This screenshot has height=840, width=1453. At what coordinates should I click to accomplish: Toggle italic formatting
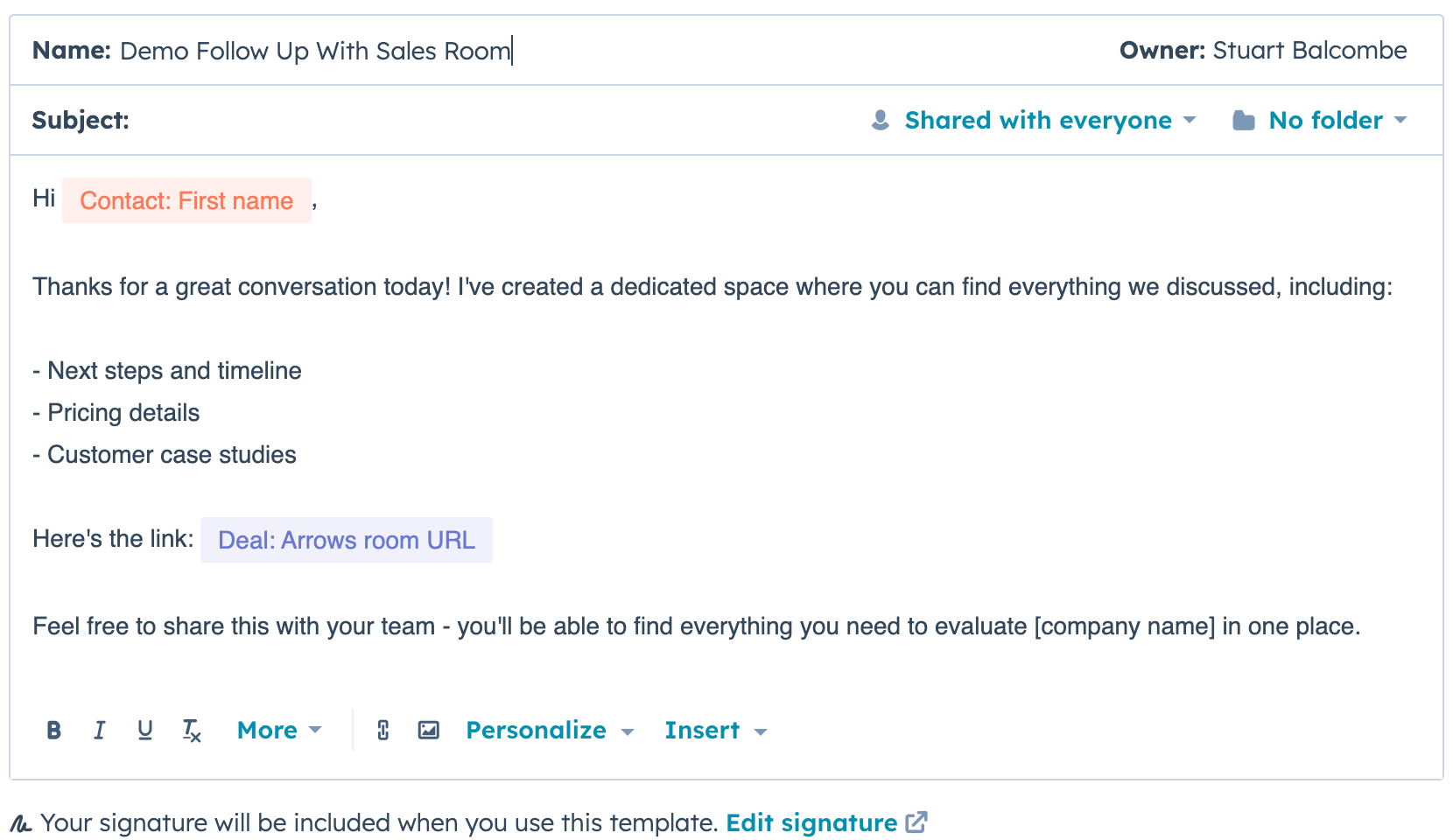pyautogui.click(x=100, y=730)
